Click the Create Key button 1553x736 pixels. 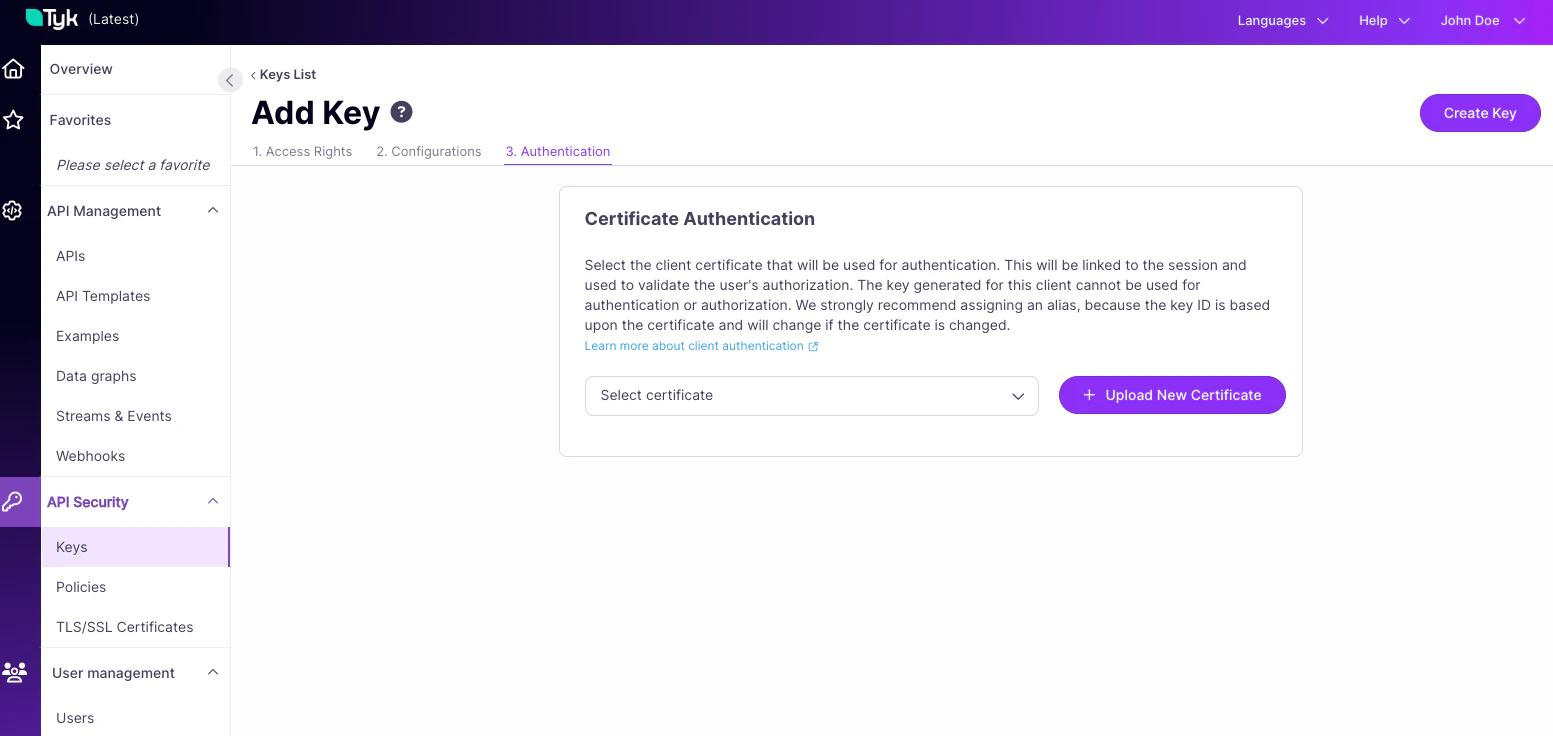(x=1480, y=113)
